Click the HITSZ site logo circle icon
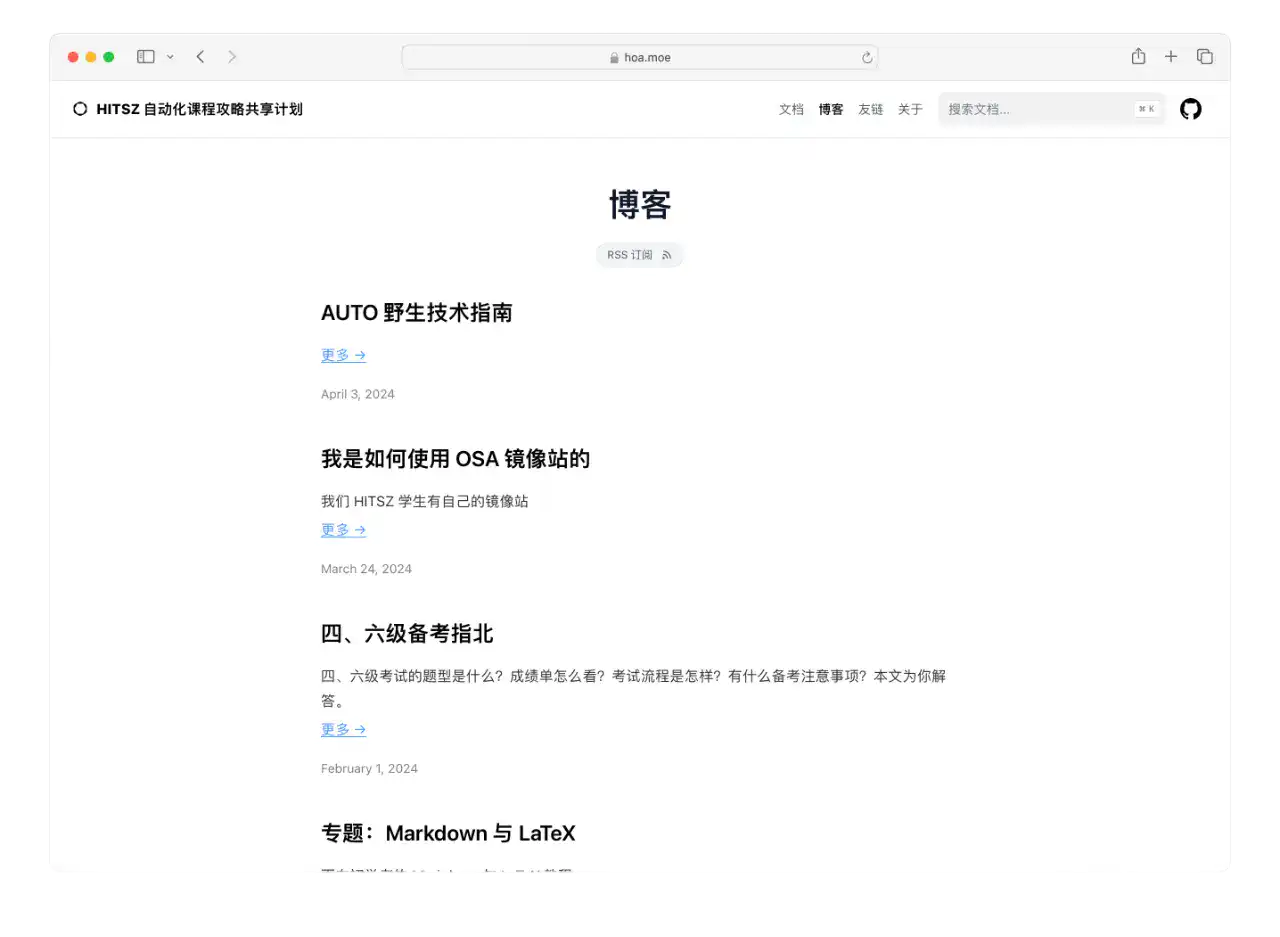Screen dimensions: 1280x937 tap(80, 109)
